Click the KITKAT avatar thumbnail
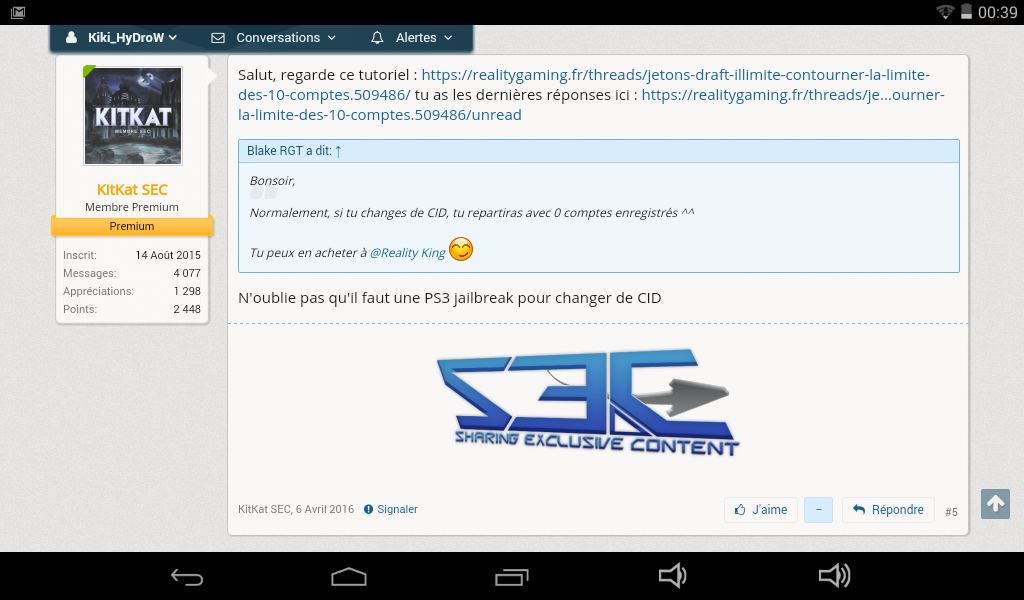This screenshot has width=1024, height=600. click(x=133, y=116)
